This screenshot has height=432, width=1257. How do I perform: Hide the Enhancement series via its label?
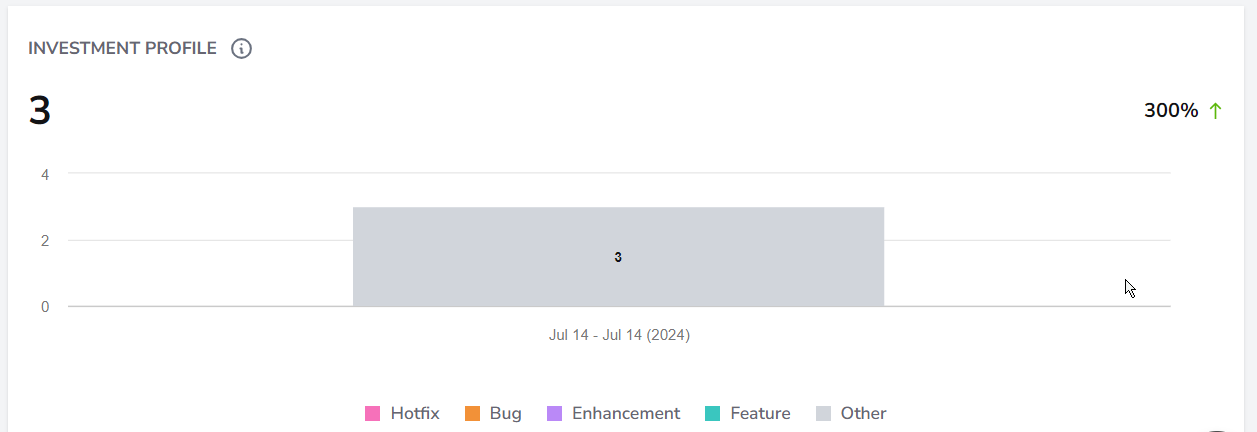click(626, 413)
